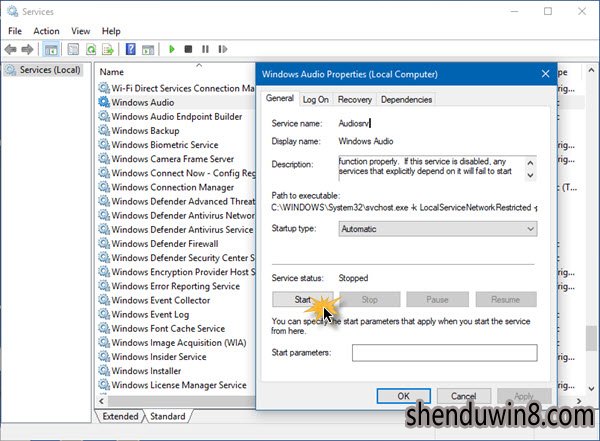Open the Startup type dropdown
Image resolution: width=600 pixels, height=441 pixels.
(x=438, y=229)
